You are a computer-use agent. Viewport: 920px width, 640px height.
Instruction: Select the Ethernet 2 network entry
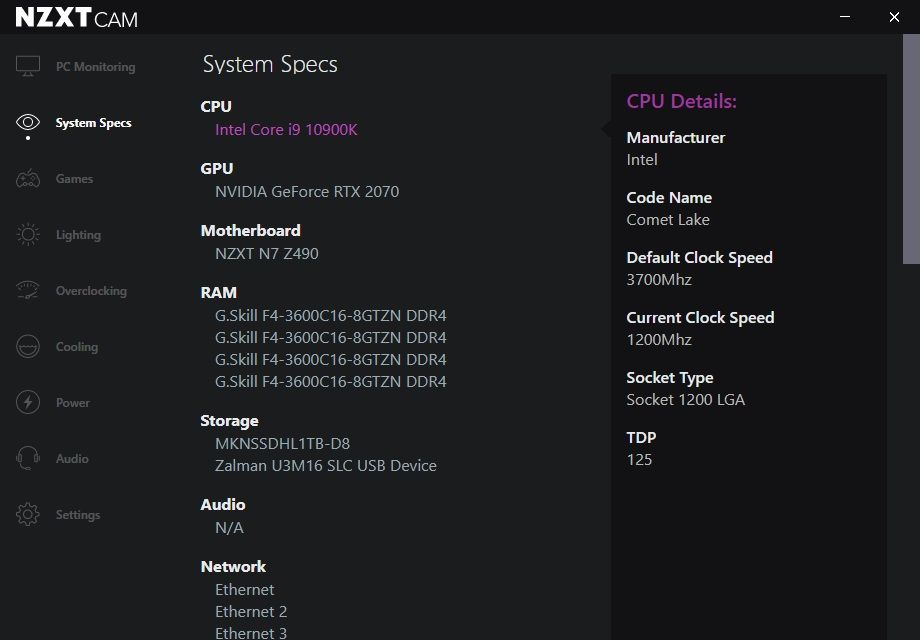pyautogui.click(x=251, y=612)
